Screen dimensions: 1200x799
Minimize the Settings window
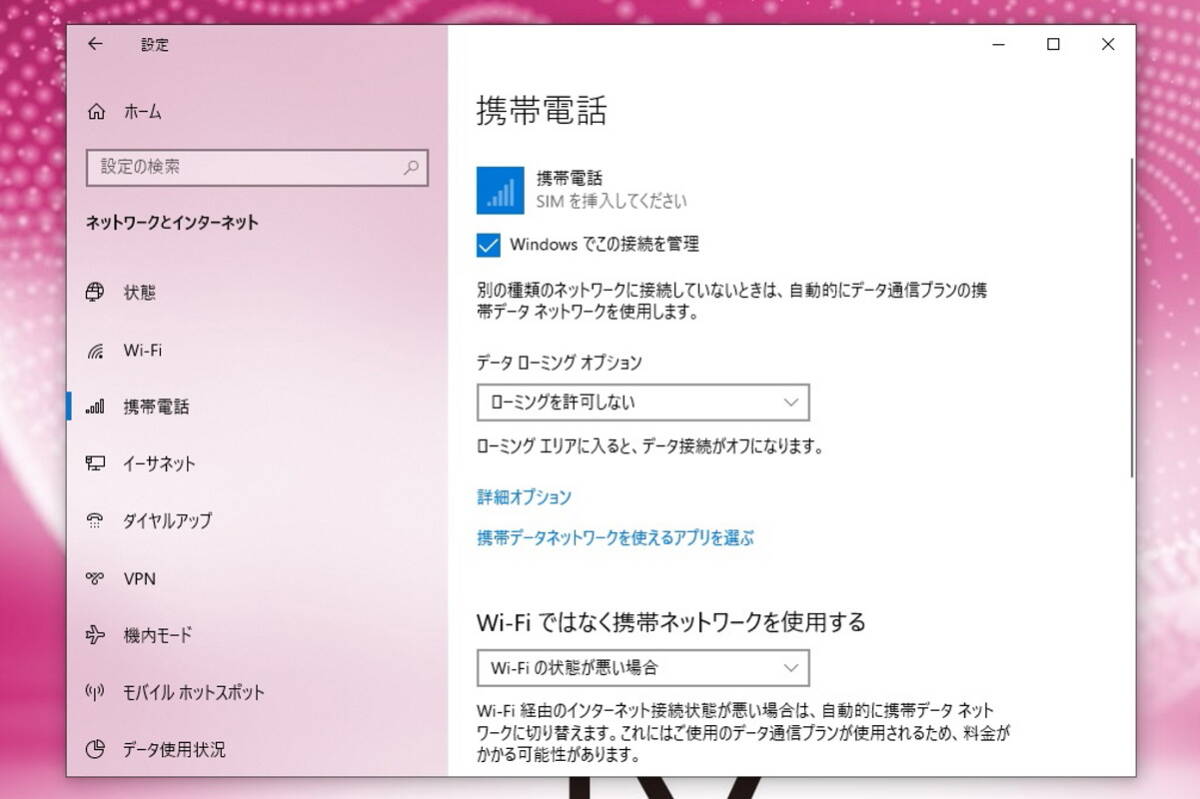click(999, 44)
